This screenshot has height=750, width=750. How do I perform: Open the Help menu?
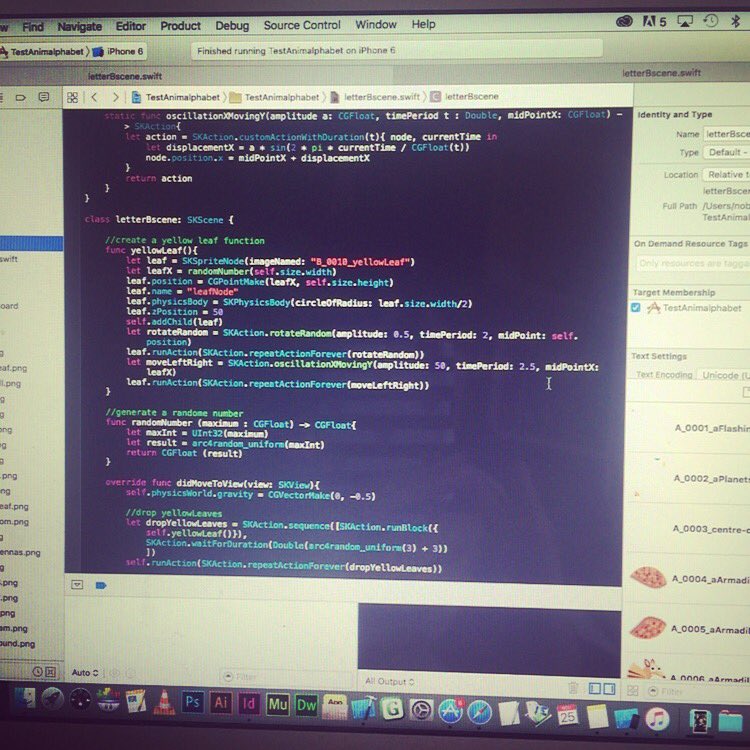pos(423,24)
